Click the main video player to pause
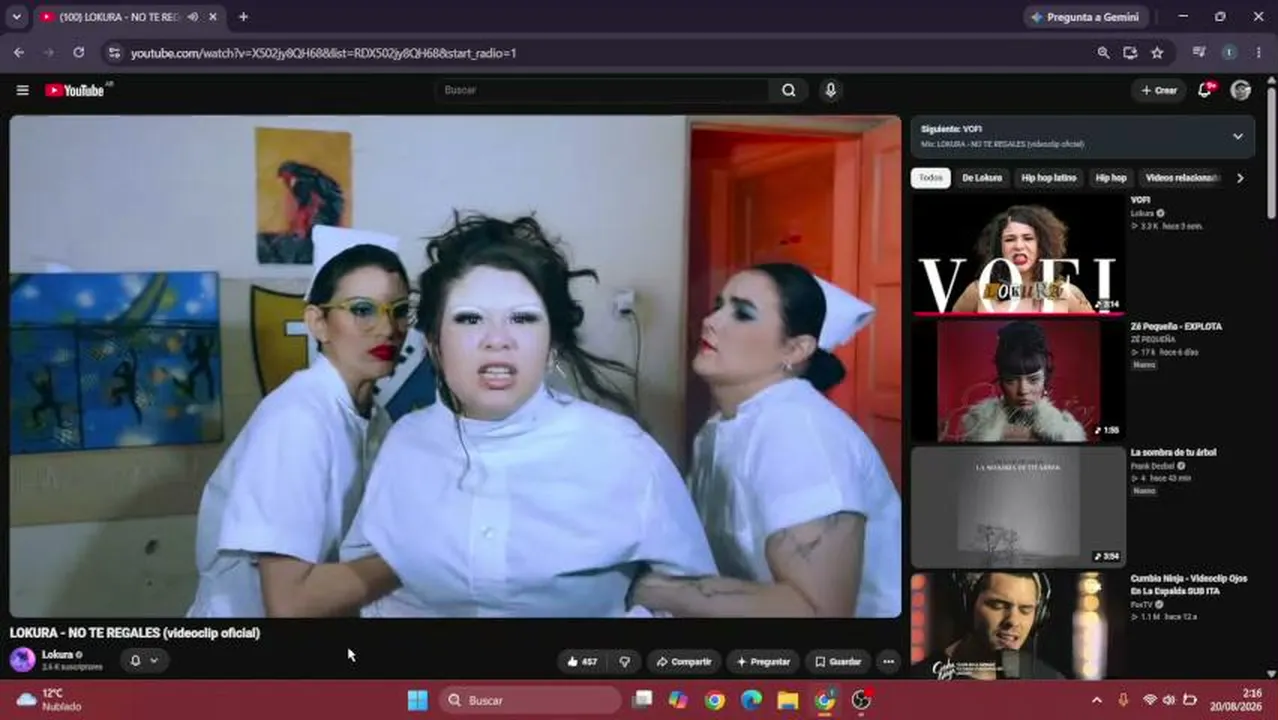1278x720 pixels. (x=455, y=366)
